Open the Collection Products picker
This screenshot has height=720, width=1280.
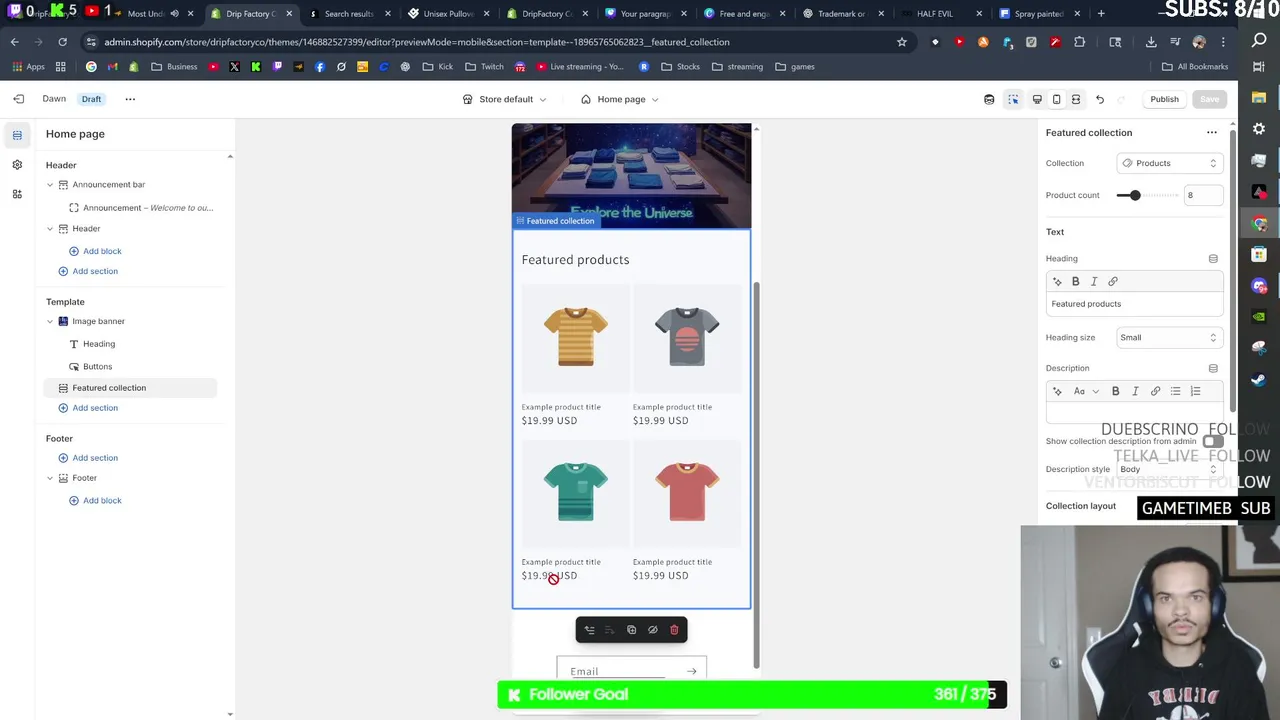click(1169, 163)
